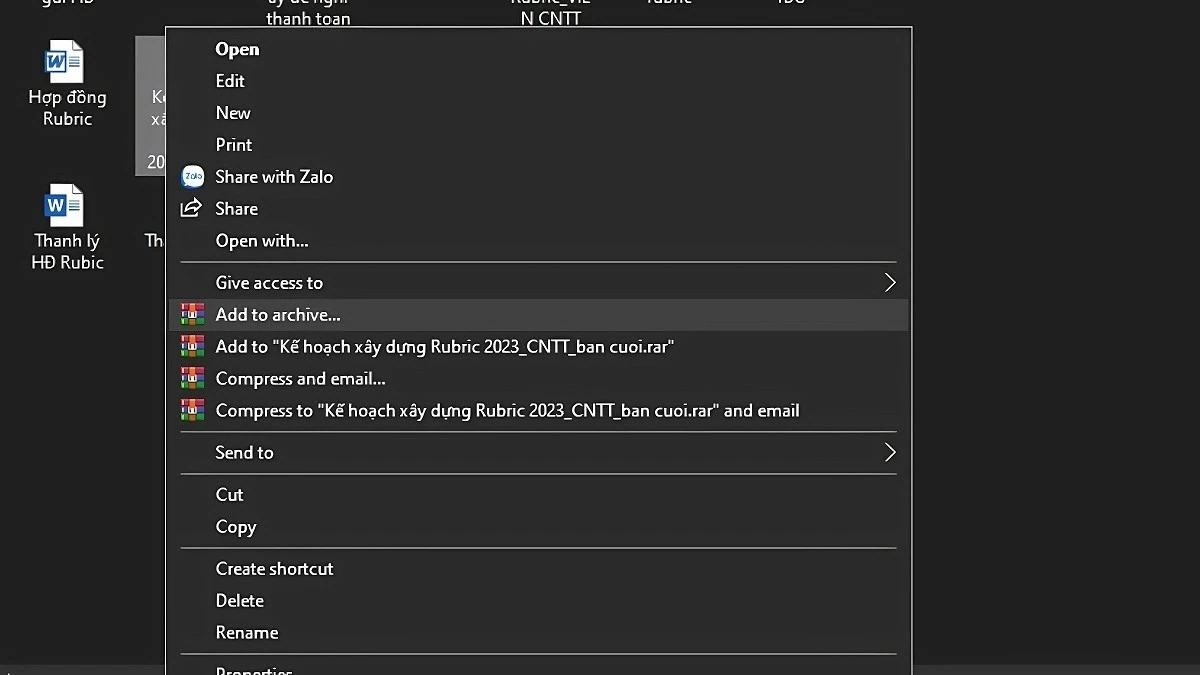Select the Thanh lý HĐ Rubic Word file
The height and width of the screenshot is (675, 1200).
pyautogui.click(x=66, y=207)
